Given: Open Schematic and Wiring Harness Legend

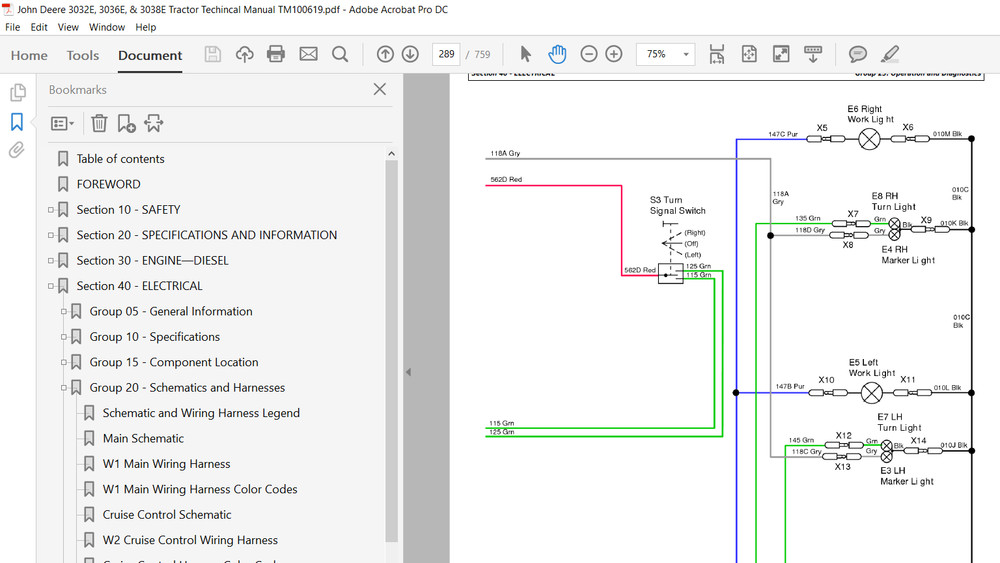Looking at the screenshot, I should (201, 413).
